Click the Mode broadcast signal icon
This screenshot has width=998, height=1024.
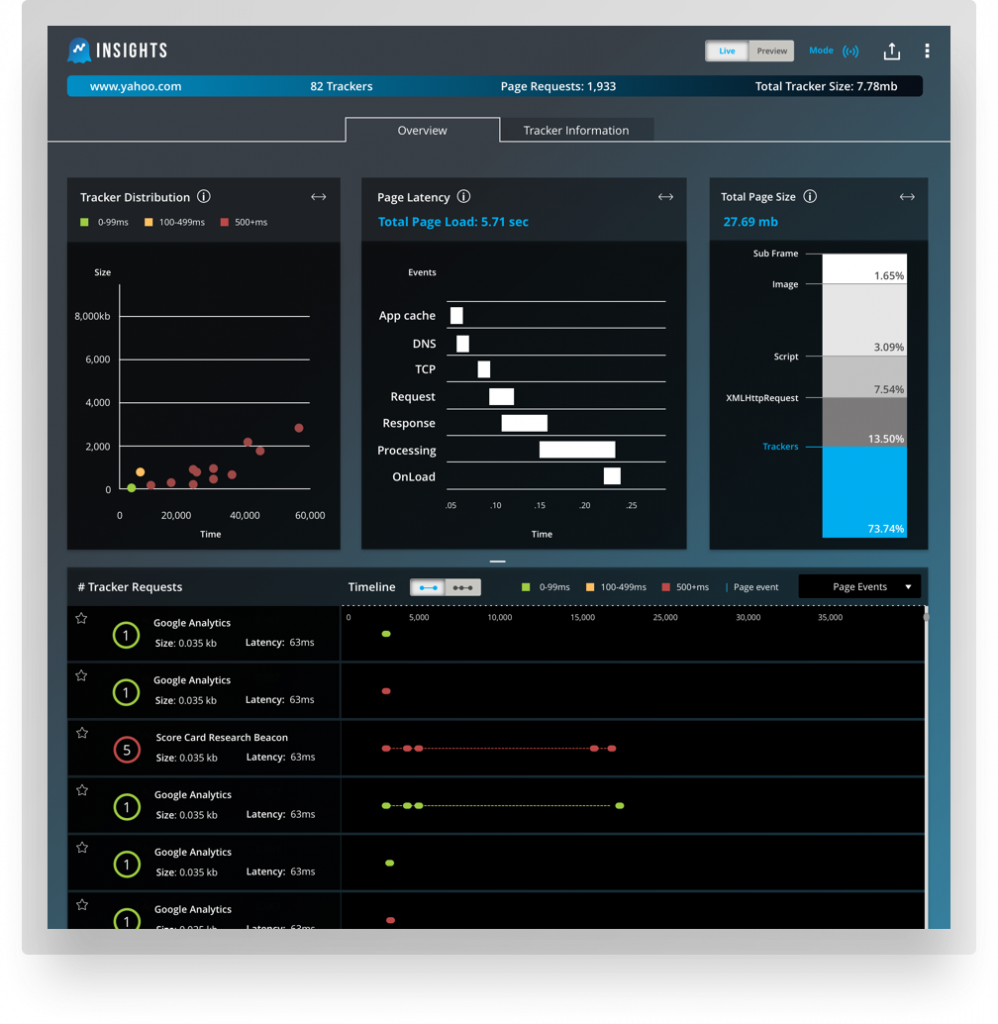pyautogui.click(x=850, y=51)
